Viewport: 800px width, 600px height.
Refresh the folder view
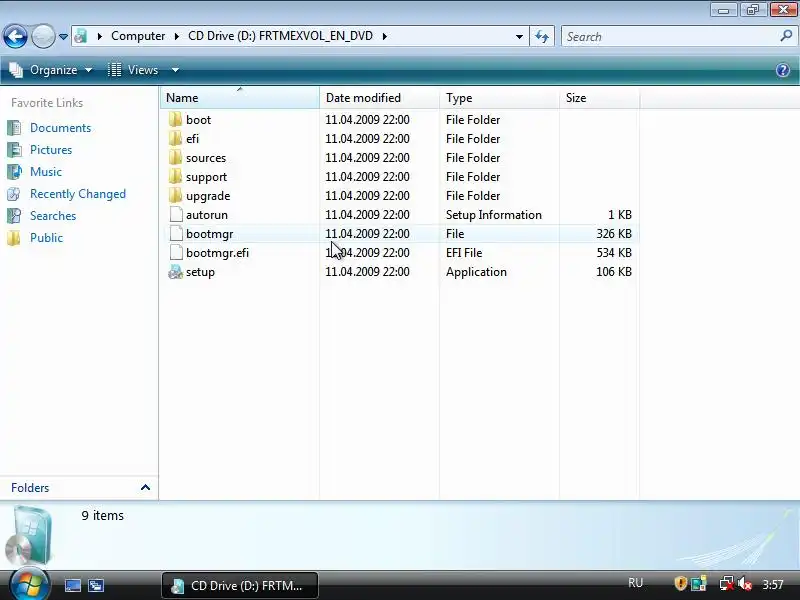[x=542, y=37]
